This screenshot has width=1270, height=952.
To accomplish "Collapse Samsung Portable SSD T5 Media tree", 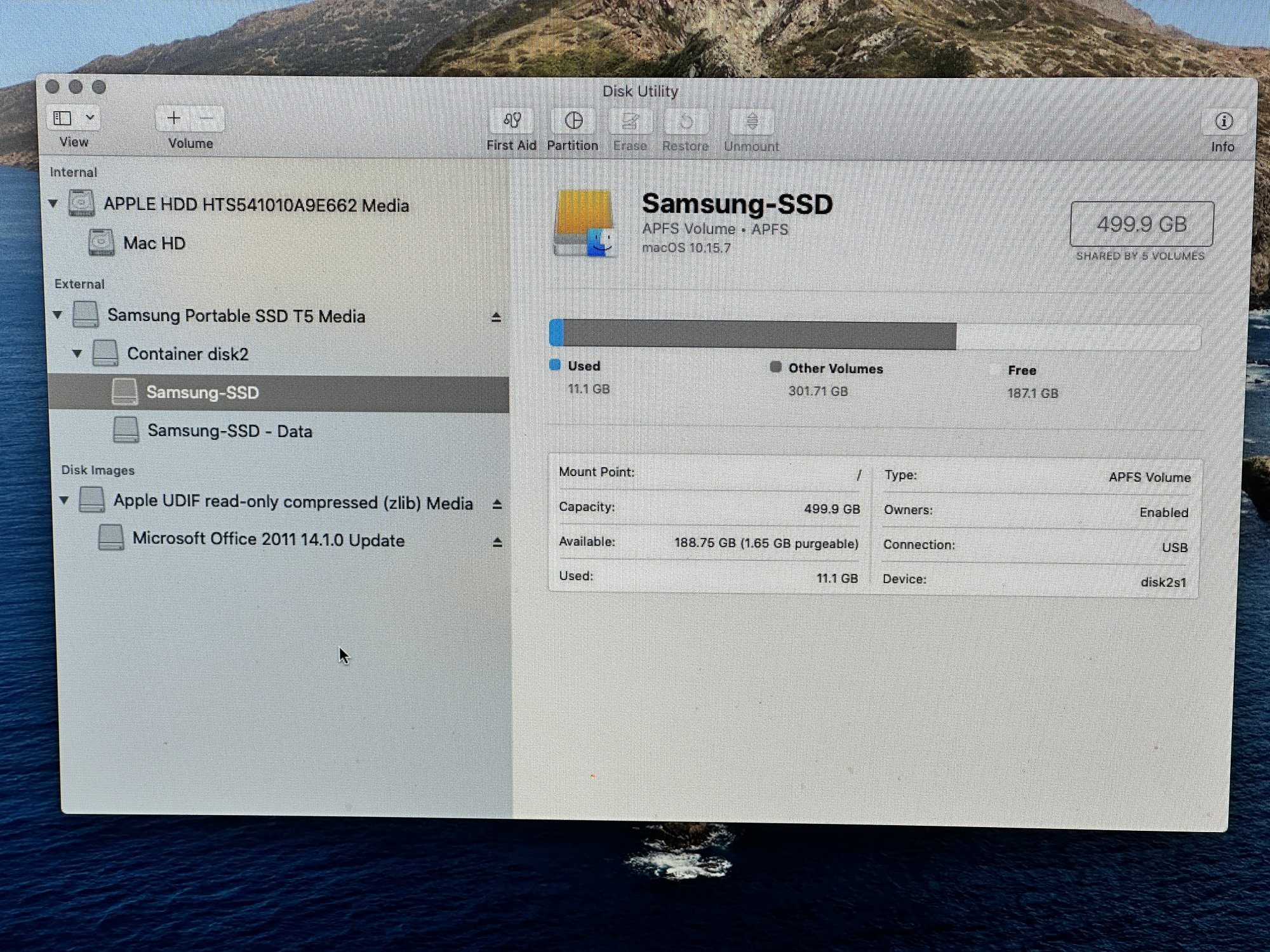I will pos(58,315).
